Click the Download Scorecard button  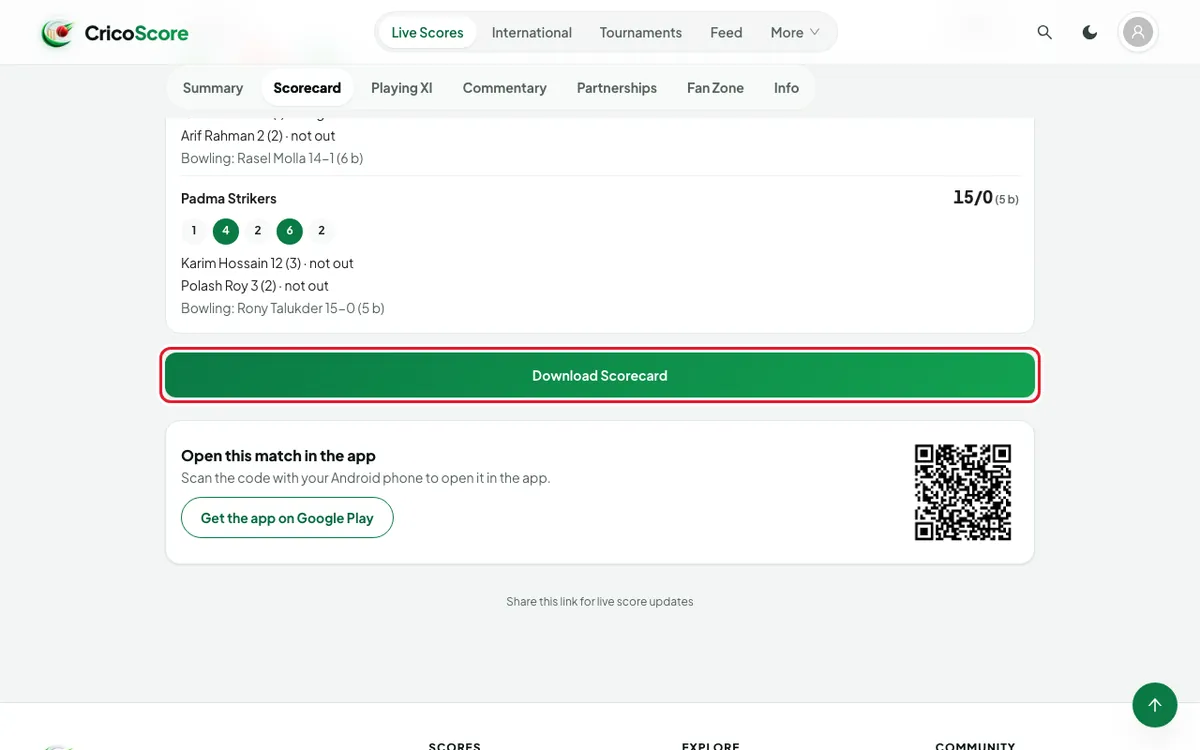click(x=600, y=376)
